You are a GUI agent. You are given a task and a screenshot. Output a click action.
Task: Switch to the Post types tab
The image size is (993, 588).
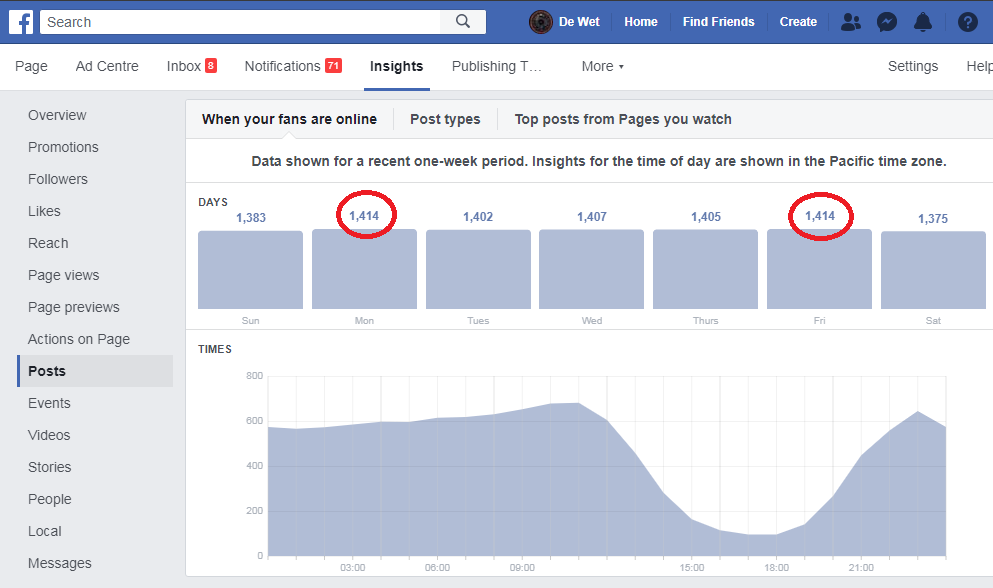pyautogui.click(x=445, y=119)
